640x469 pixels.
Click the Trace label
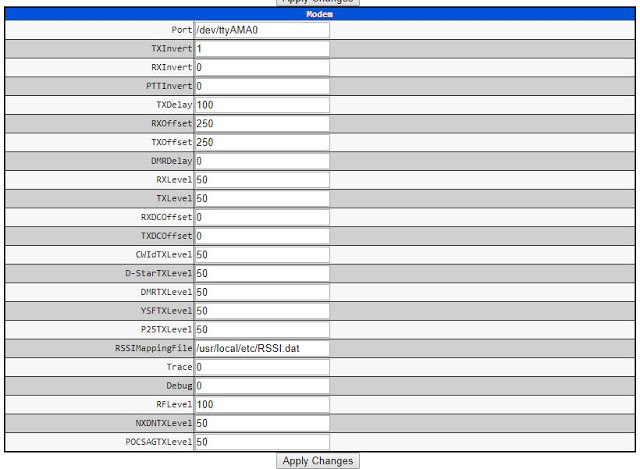179,367
